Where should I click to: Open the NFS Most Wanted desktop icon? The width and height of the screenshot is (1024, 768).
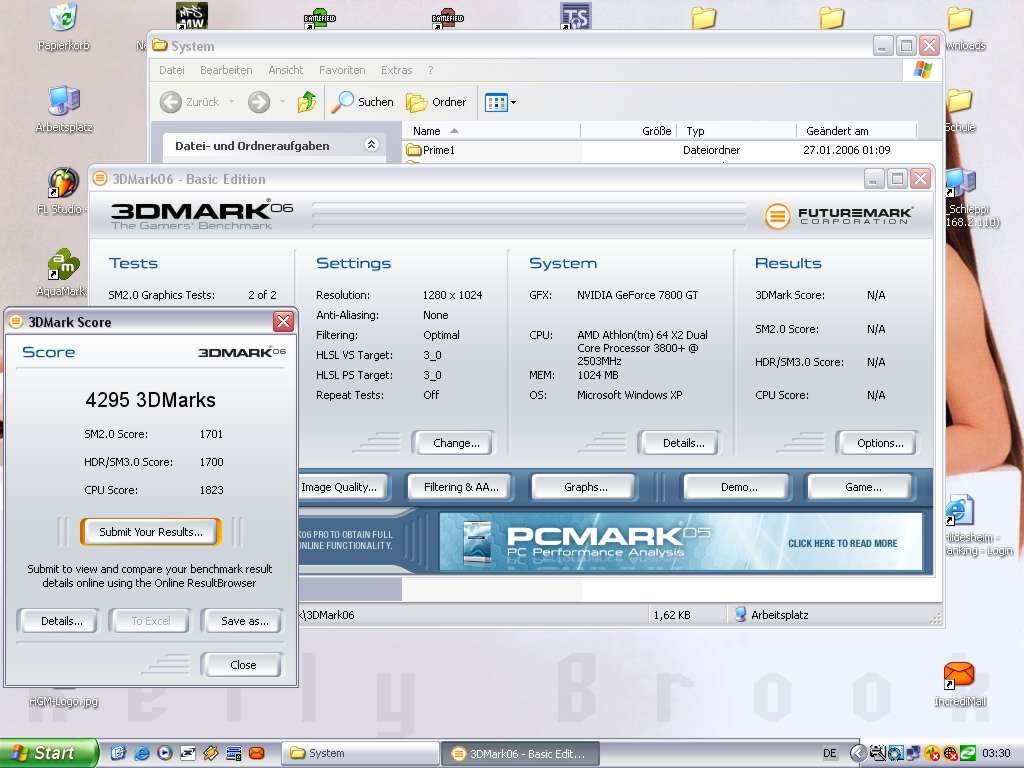pyautogui.click(x=191, y=15)
